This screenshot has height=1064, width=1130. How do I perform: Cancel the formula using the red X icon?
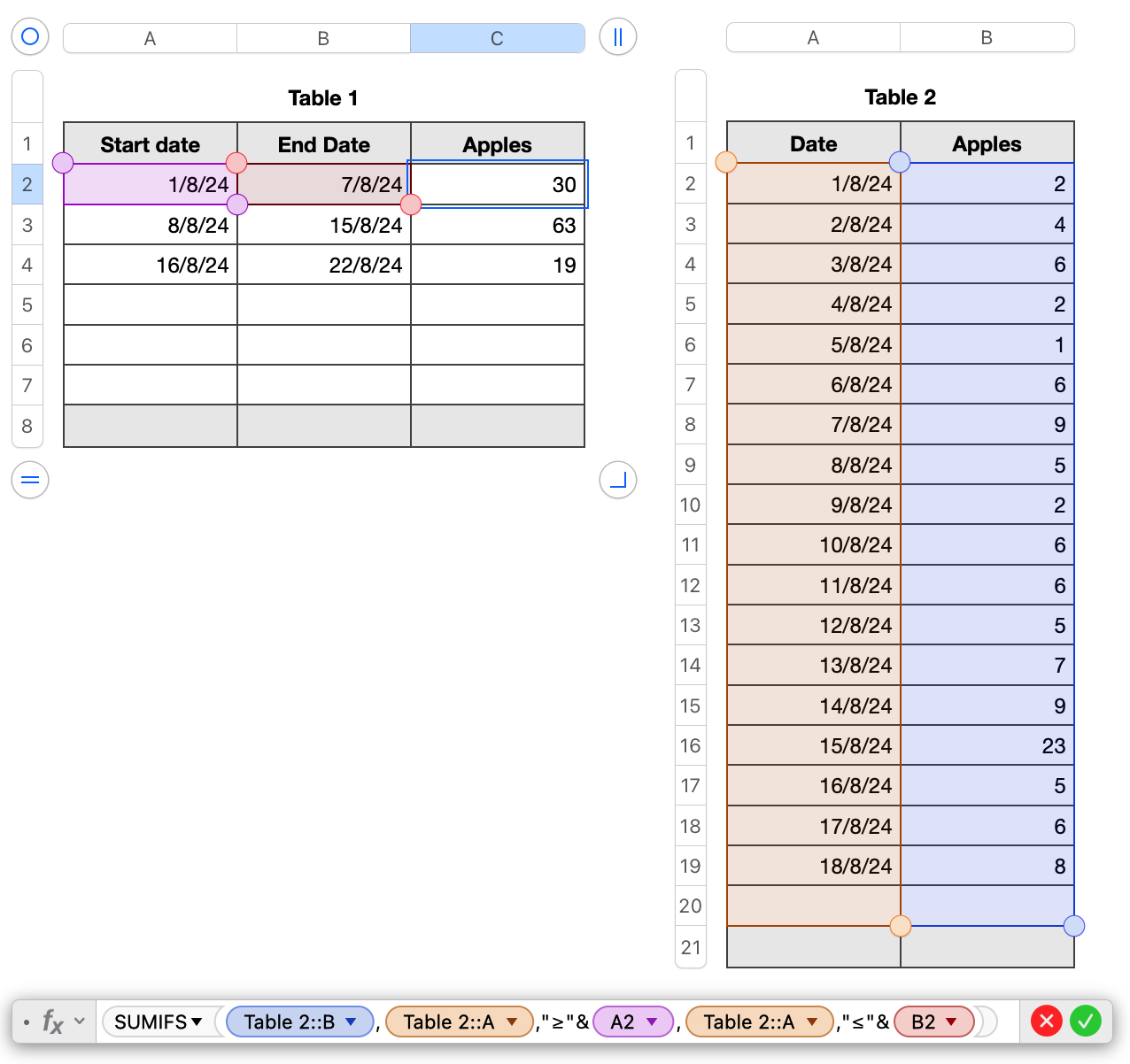1046,1022
